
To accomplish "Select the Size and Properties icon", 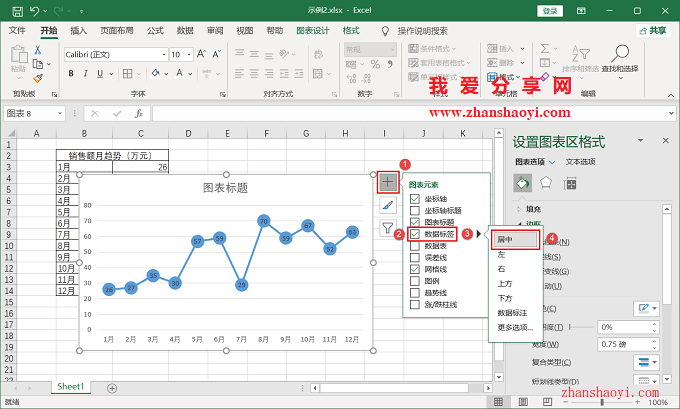I will click(x=570, y=183).
